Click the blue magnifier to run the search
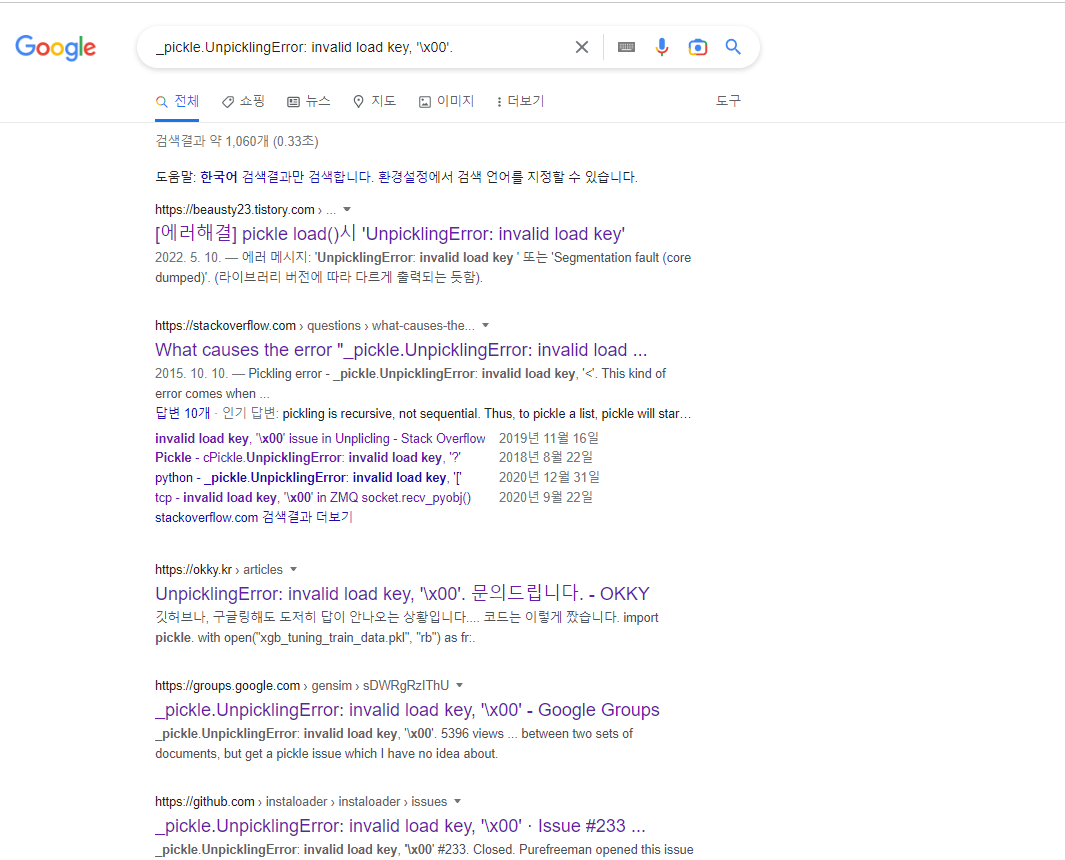This screenshot has width=1065, height=860. coord(733,46)
